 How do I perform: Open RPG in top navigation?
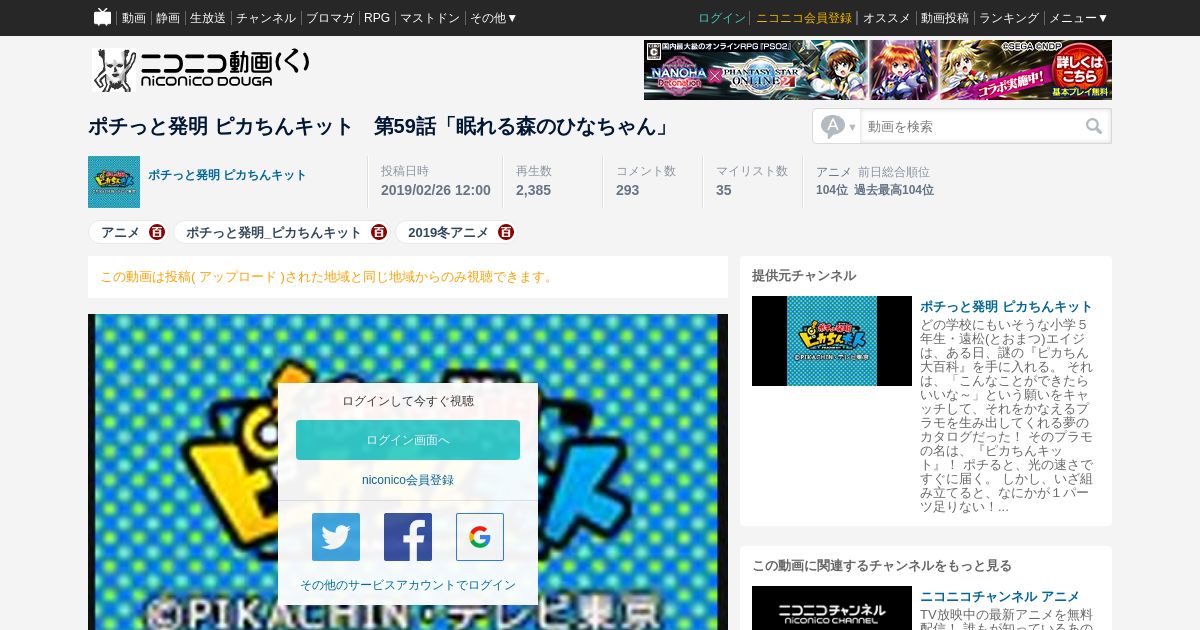377,18
